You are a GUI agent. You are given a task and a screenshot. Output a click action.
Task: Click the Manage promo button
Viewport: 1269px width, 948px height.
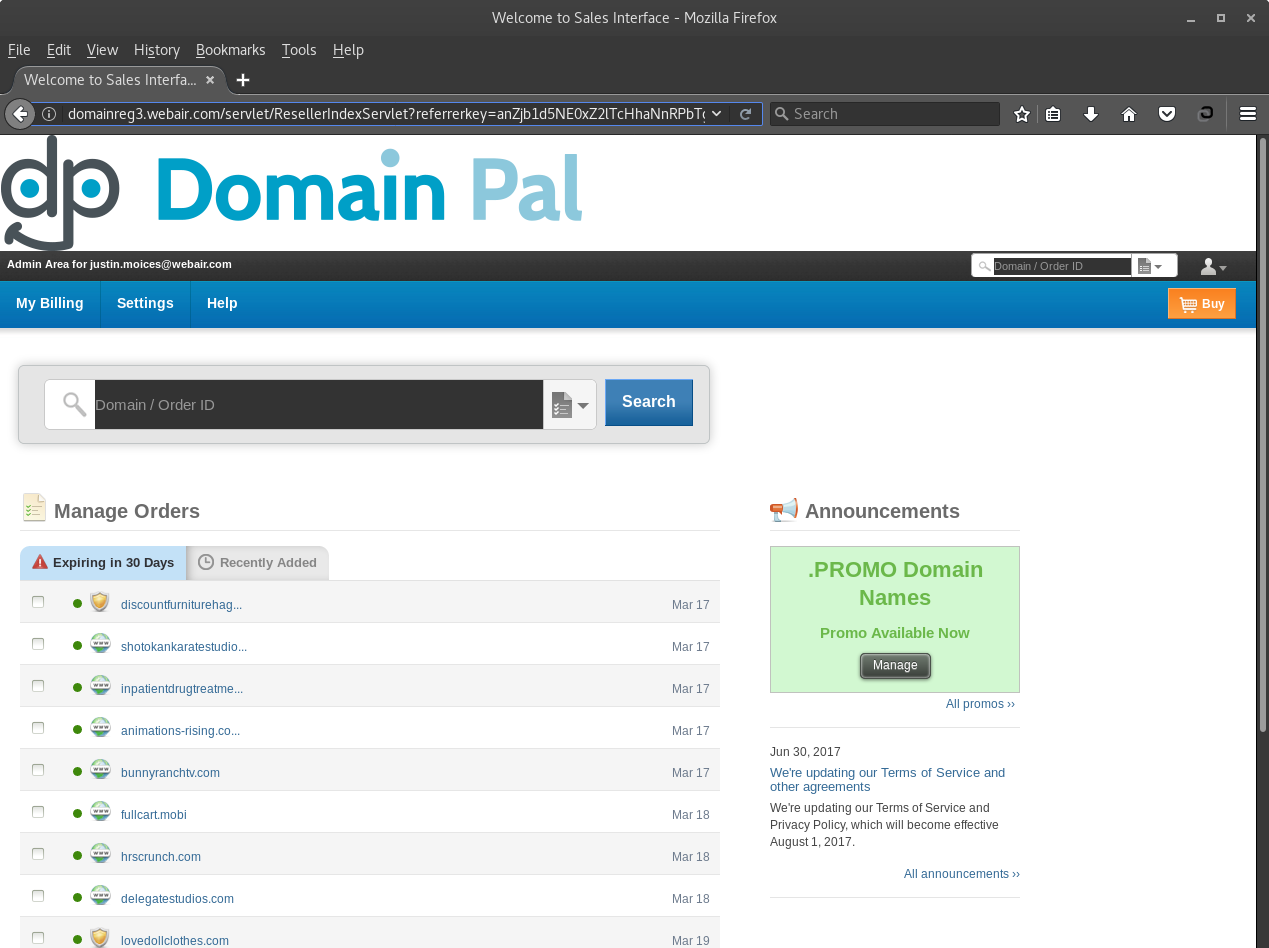point(895,665)
